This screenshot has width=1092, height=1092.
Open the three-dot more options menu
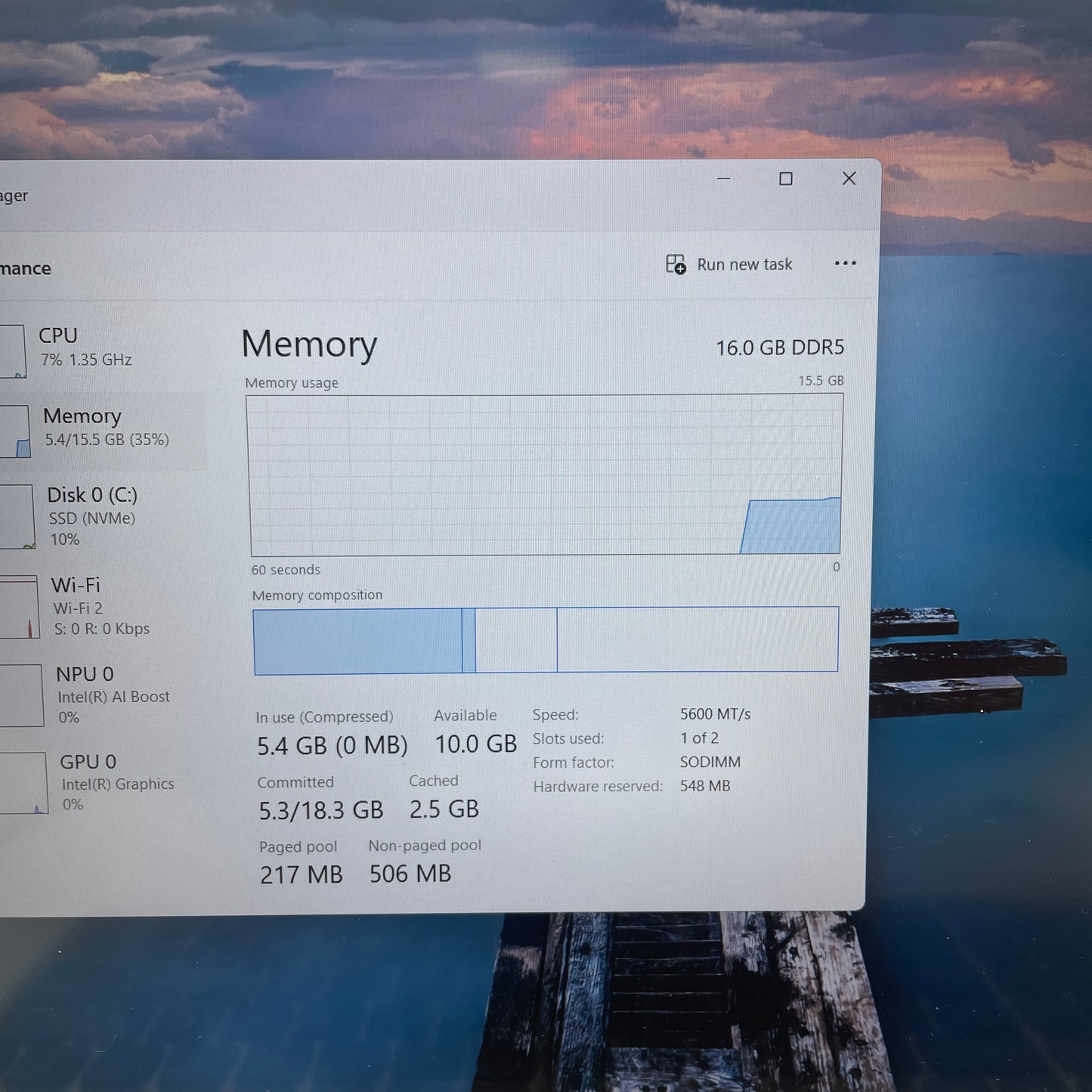pyautogui.click(x=846, y=263)
